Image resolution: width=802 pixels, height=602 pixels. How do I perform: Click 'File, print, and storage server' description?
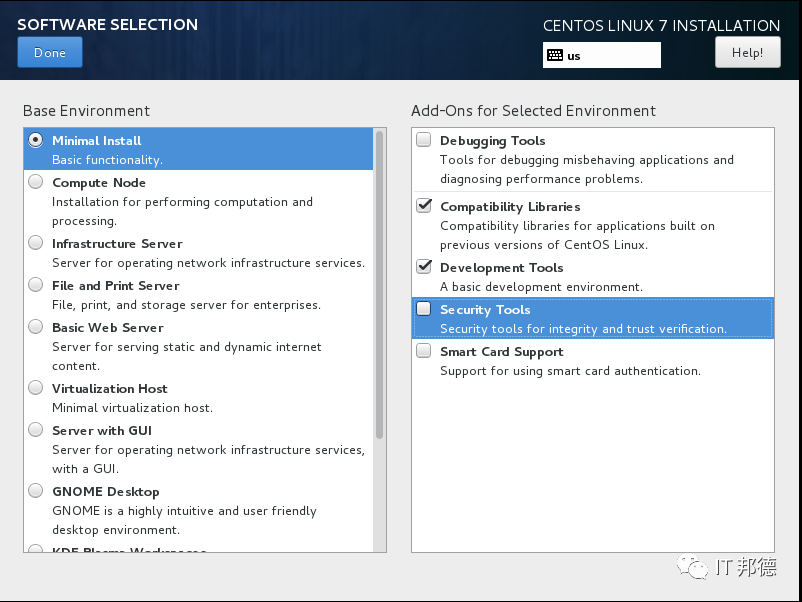click(x=187, y=305)
